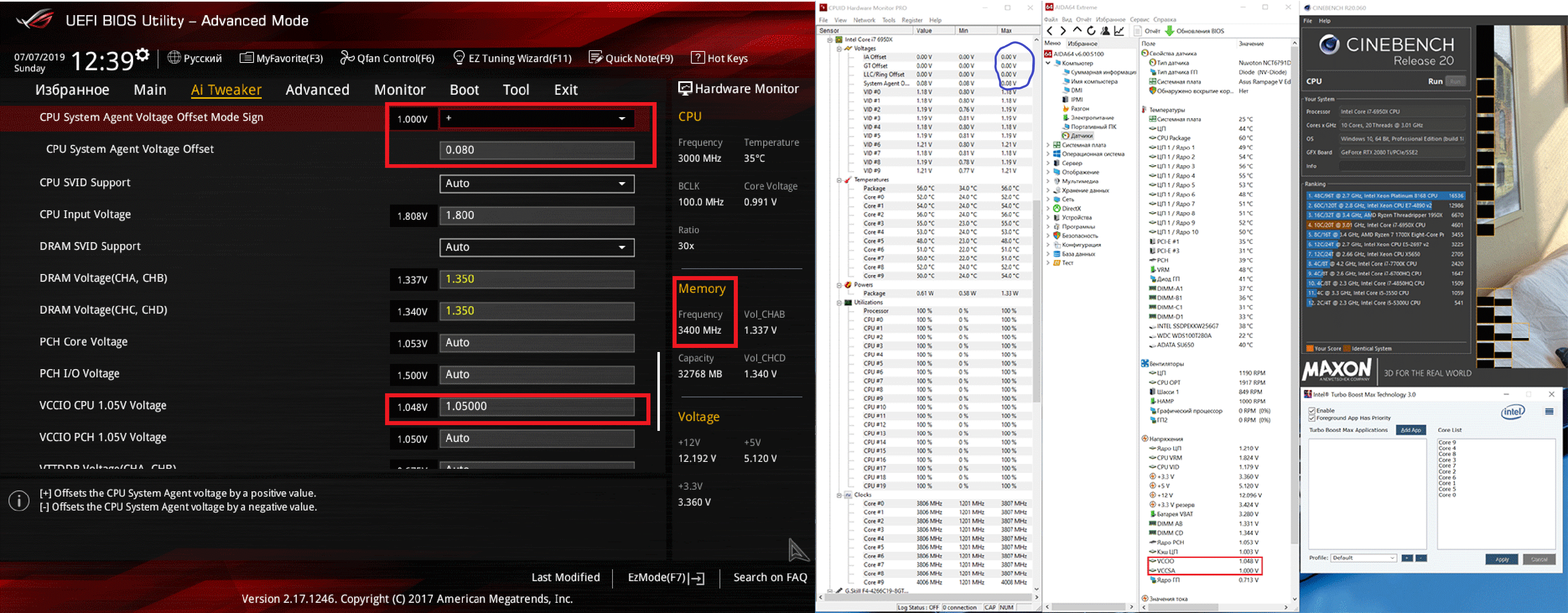Toggle Foreground App Has Priority checkbox
The width and height of the screenshot is (1568, 613).
pos(1312,418)
